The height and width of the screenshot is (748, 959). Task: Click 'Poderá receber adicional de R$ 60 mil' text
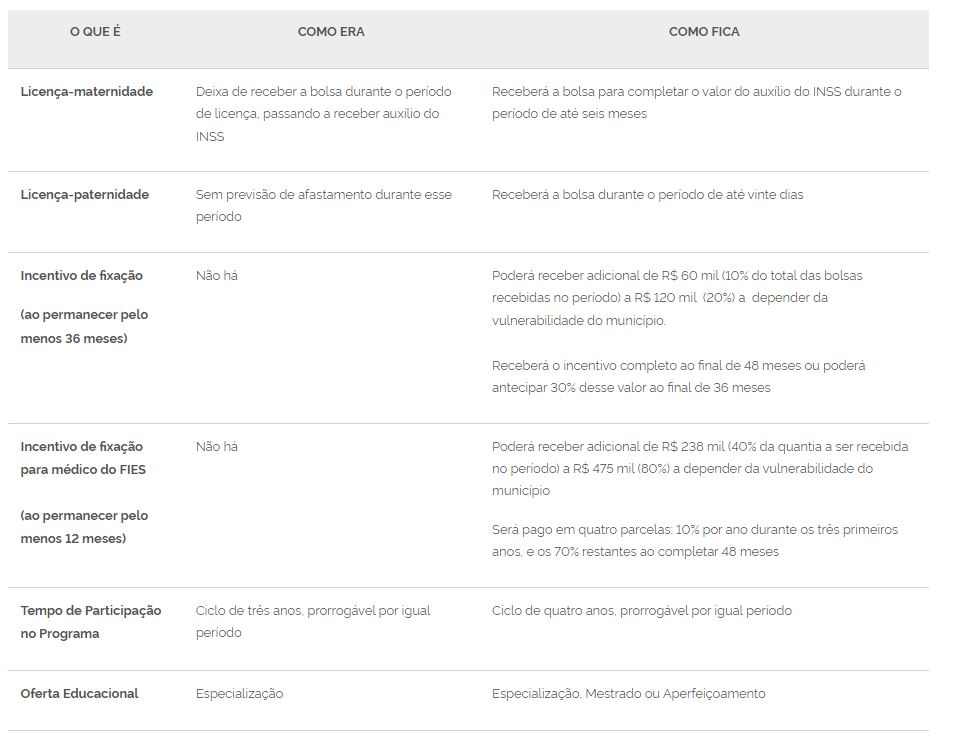point(677,298)
